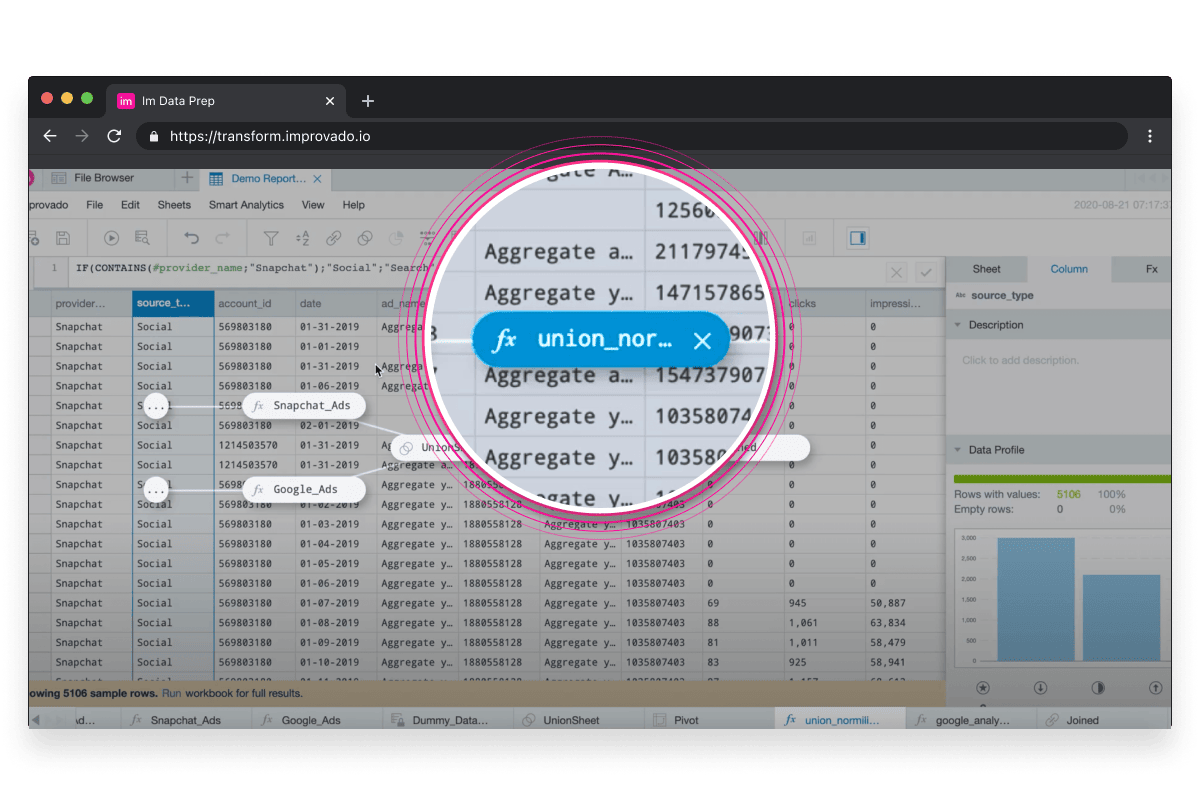The image size is (1200, 800).
Task: Add new workbook tab with plus
Action: click(186, 178)
